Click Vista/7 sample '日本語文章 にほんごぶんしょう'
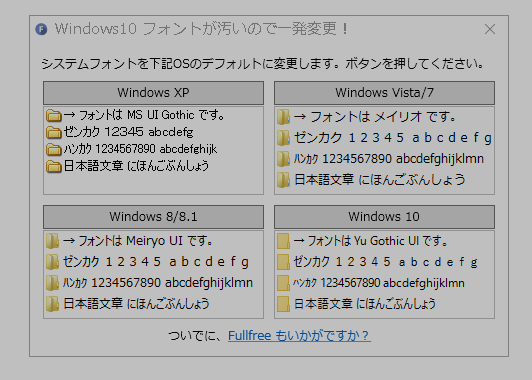 tap(380, 180)
